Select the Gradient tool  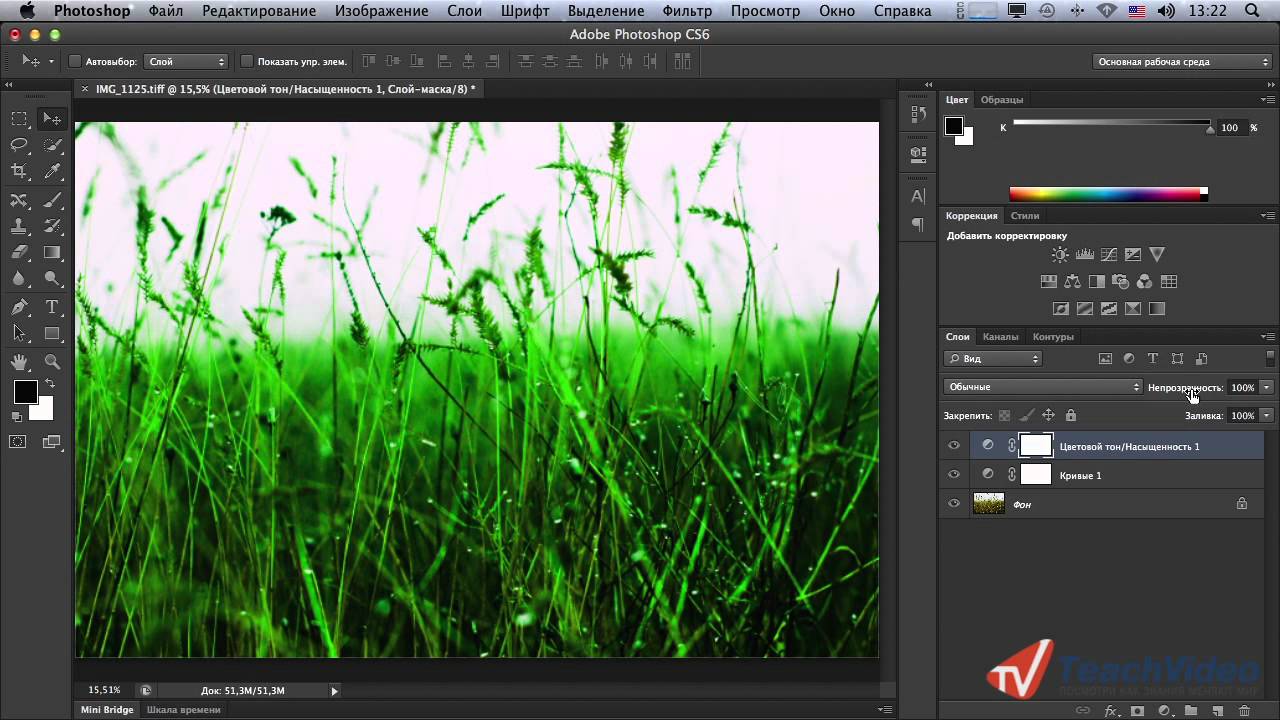point(52,253)
